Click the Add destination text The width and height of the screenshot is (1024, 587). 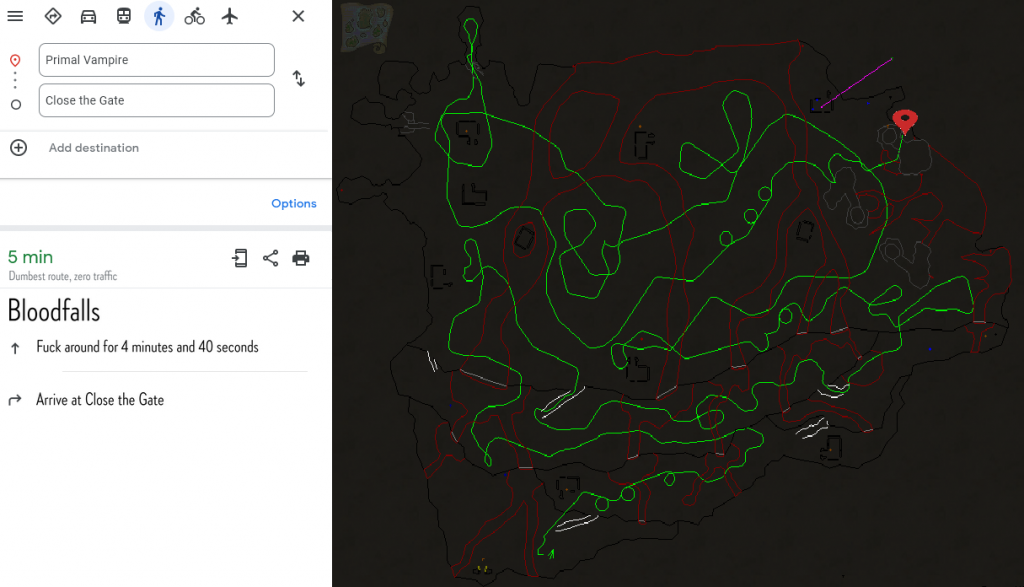(94, 148)
